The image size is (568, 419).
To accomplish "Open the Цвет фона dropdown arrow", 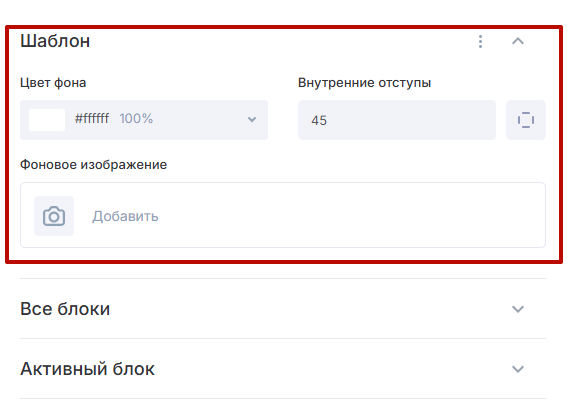I will pyautogui.click(x=252, y=120).
